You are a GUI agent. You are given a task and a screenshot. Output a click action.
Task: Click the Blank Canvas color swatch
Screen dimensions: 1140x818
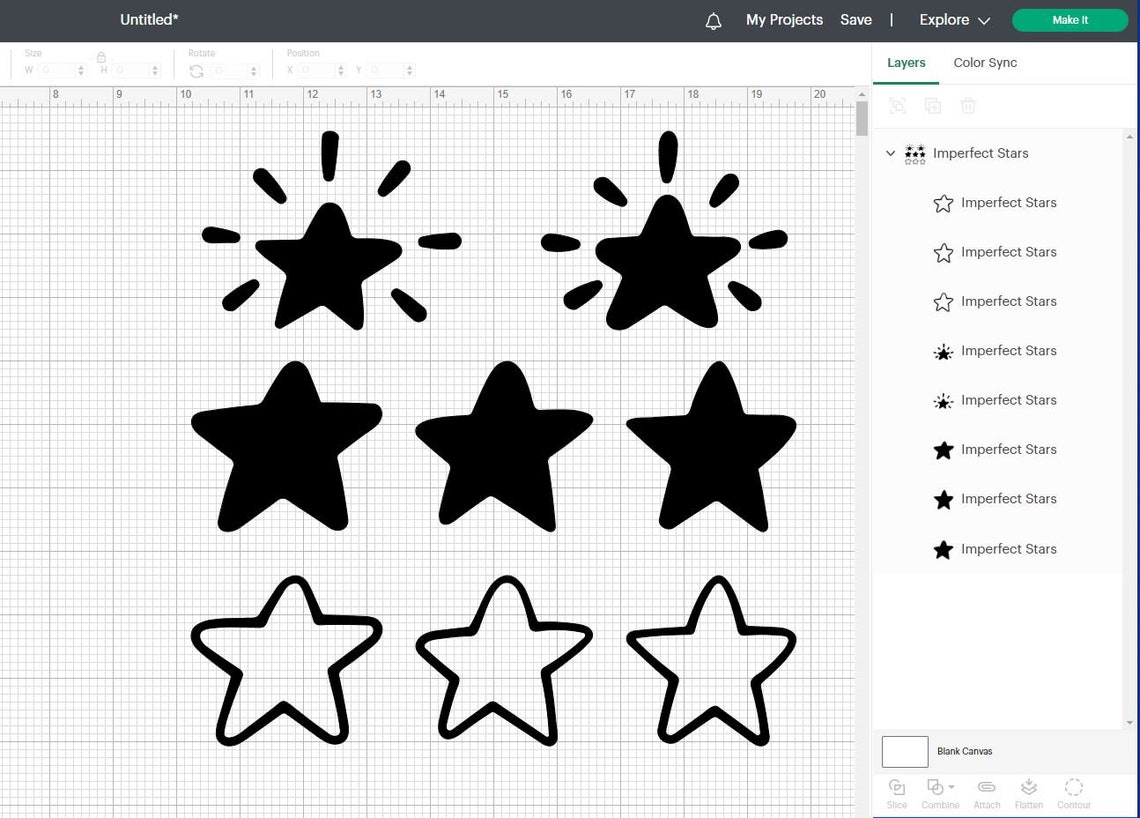(x=904, y=751)
